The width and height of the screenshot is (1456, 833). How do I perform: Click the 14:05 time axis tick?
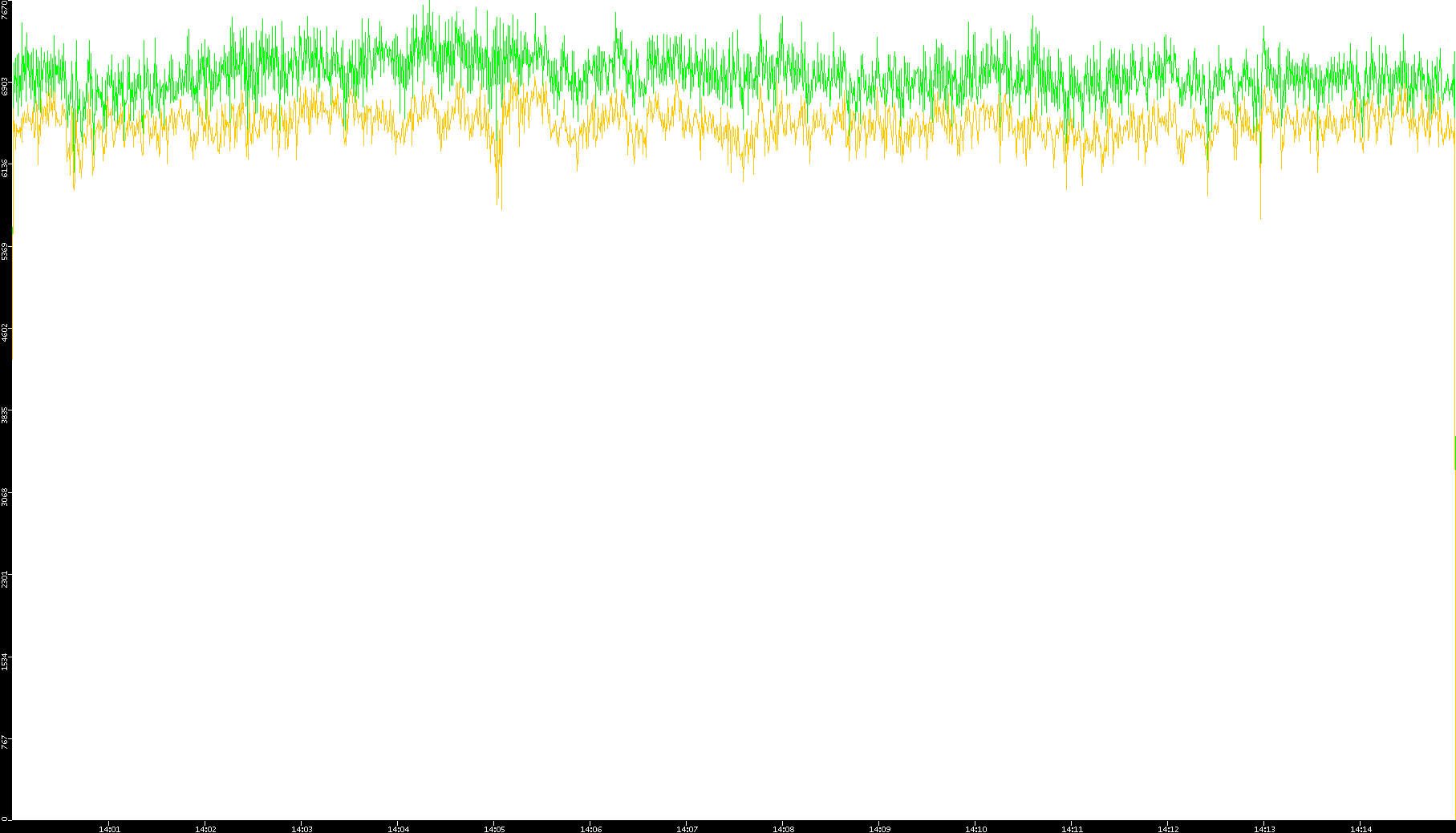pos(494,829)
